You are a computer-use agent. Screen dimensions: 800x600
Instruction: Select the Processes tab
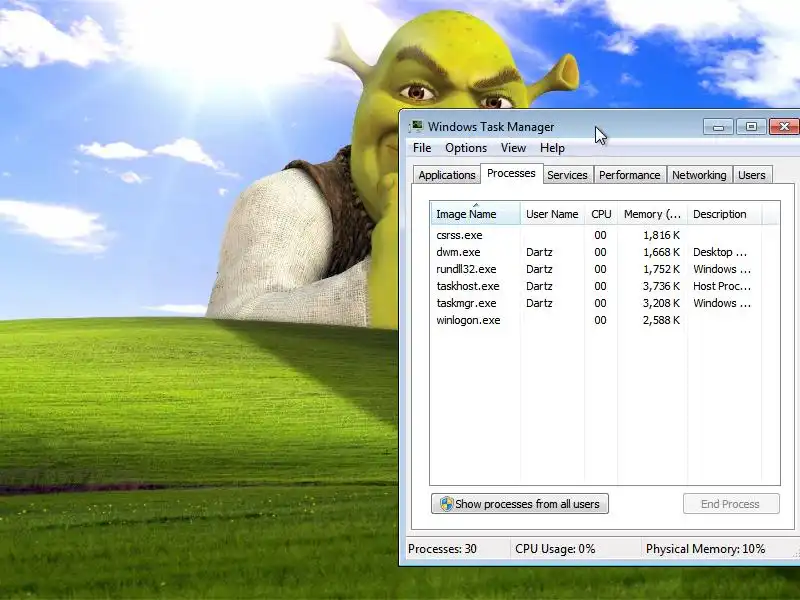tap(511, 173)
